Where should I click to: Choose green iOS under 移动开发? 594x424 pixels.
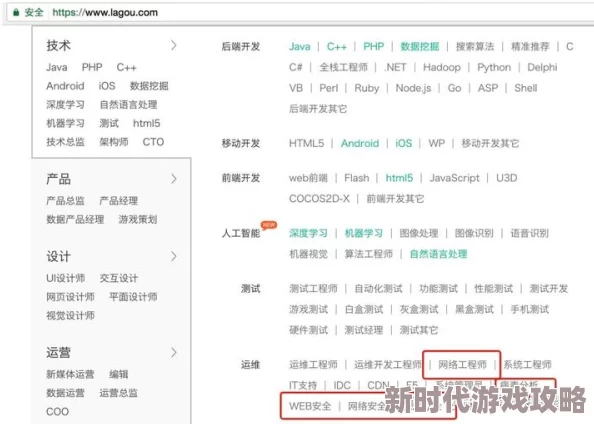(x=403, y=144)
